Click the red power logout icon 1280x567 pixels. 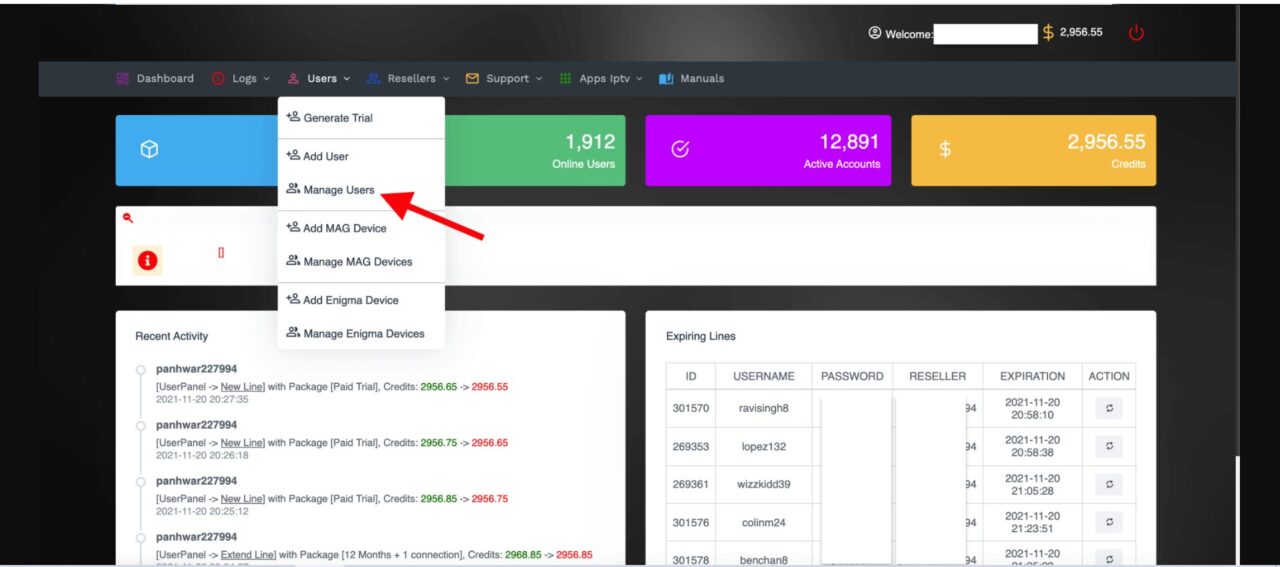pyautogui.click(x=1136, y=33)
